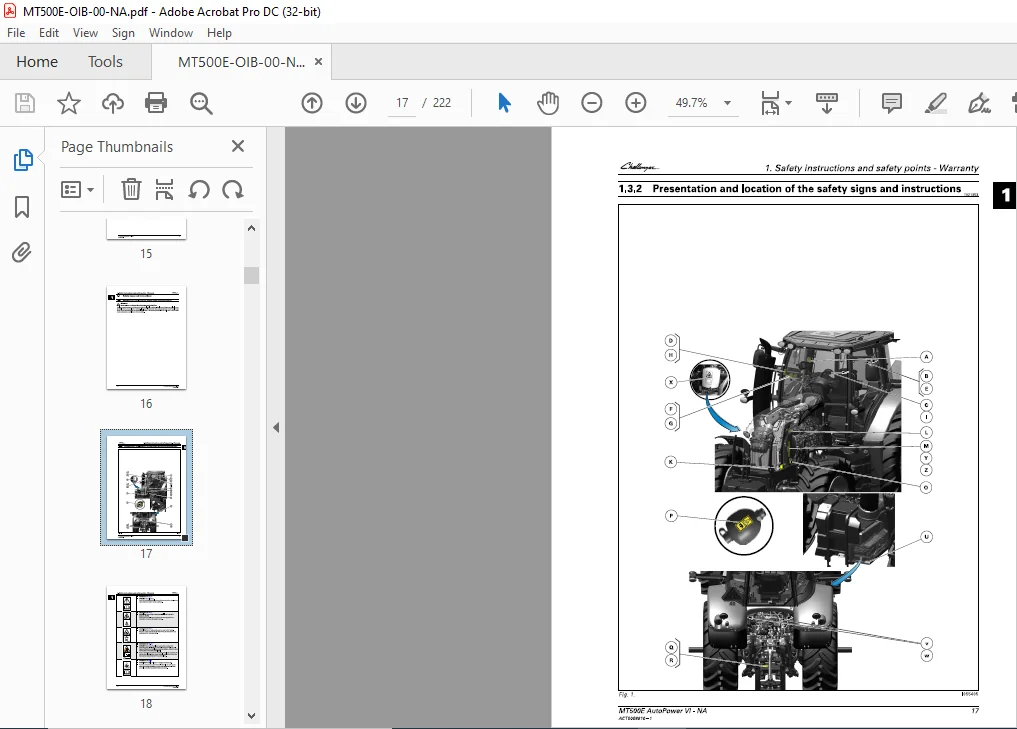Rotate page clockwise

pyautogui.click(x=233, y=189)
